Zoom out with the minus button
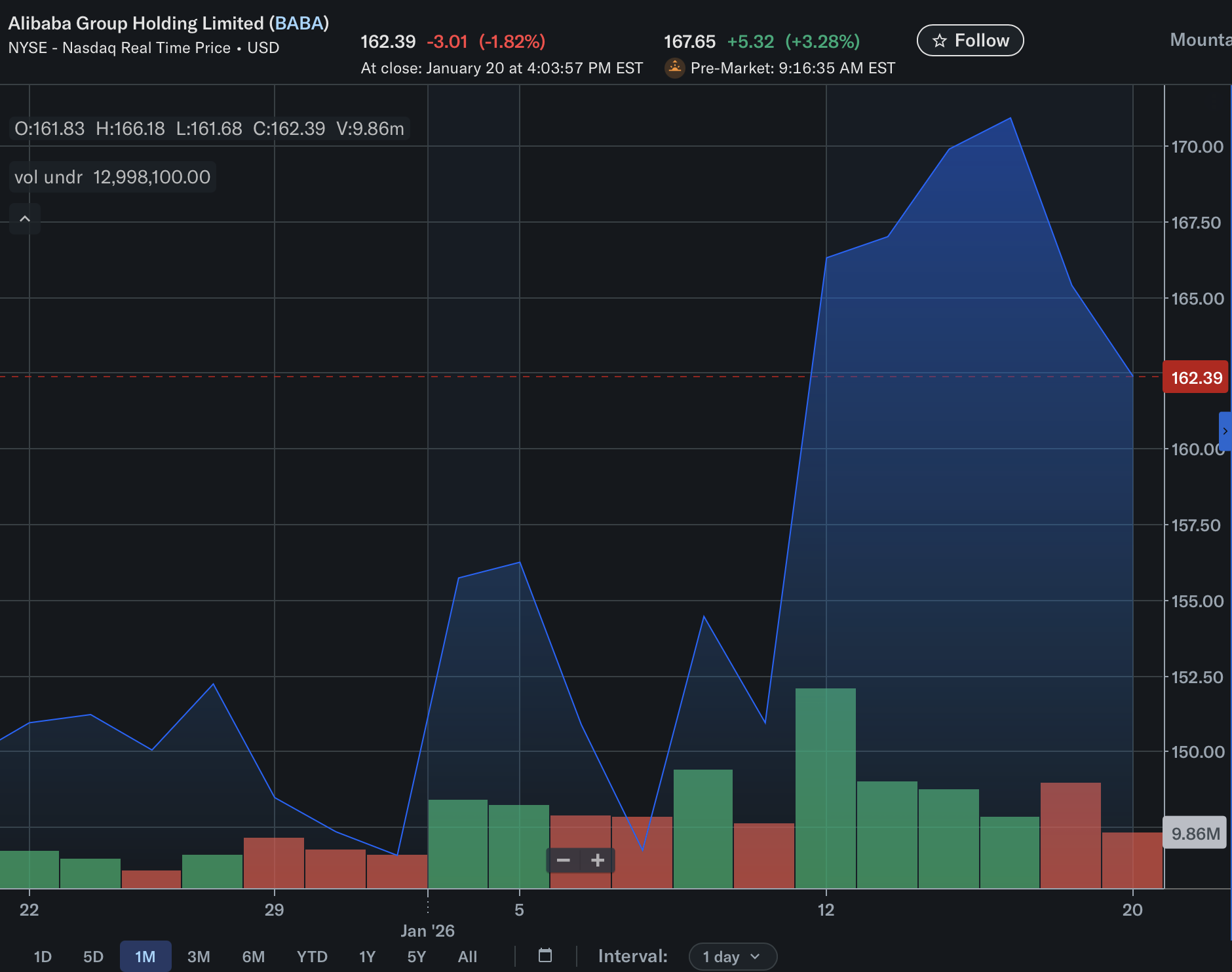The image size is (1232, 972). [x=563, y=860]
